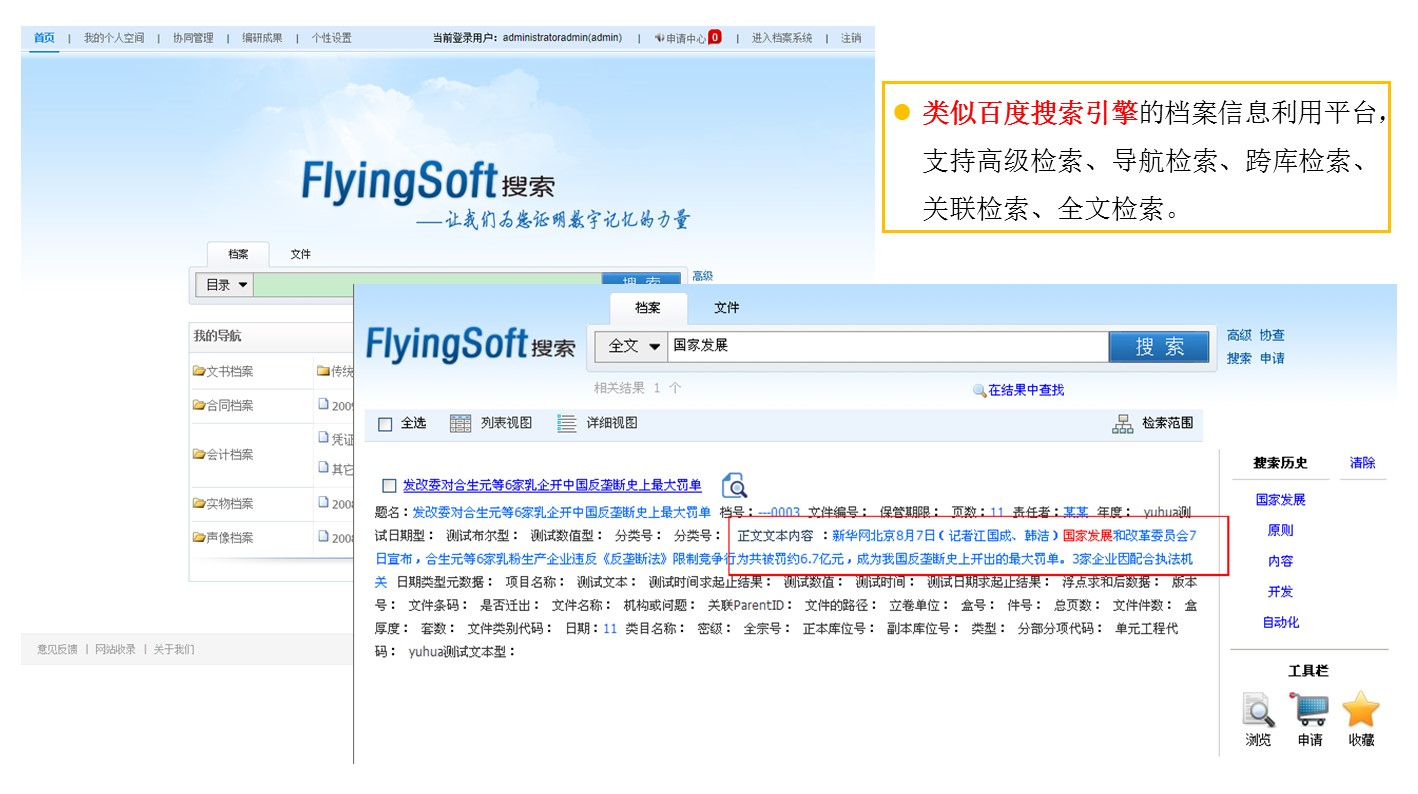Open 我的个人空间 menu item
The height and width of the screenshot is (794, 1418).
[x=114, y=38]
